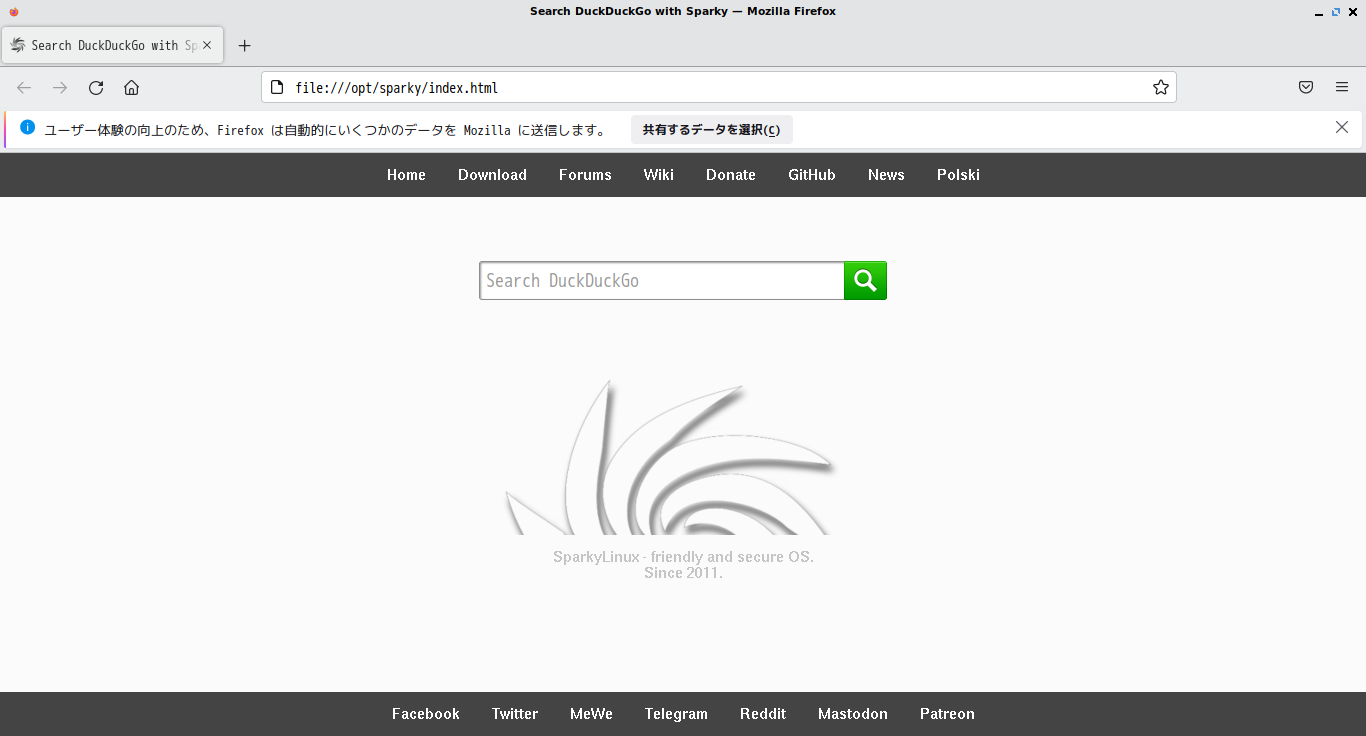Viewport: 1366px width, 736px height.
Task: Open a new tab with plus button
Action: 244,45
